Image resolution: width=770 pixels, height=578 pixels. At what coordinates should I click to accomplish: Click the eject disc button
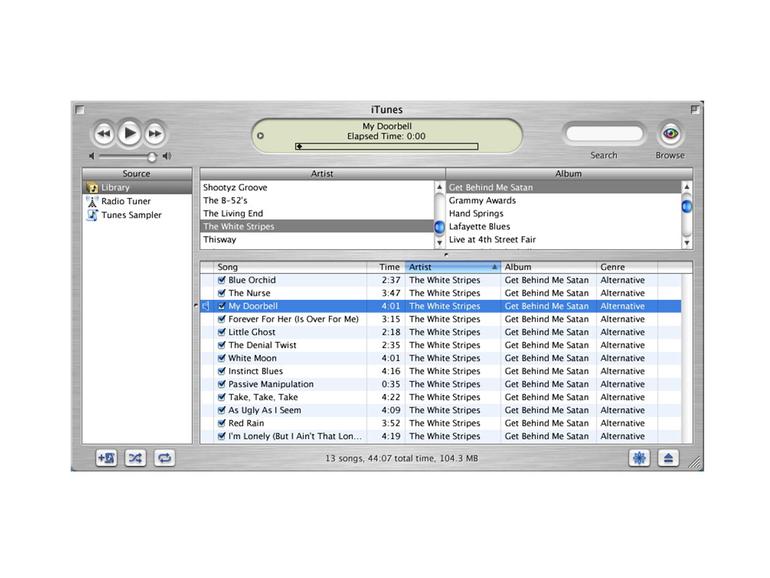pyautogui.click(x=668, y=458)
